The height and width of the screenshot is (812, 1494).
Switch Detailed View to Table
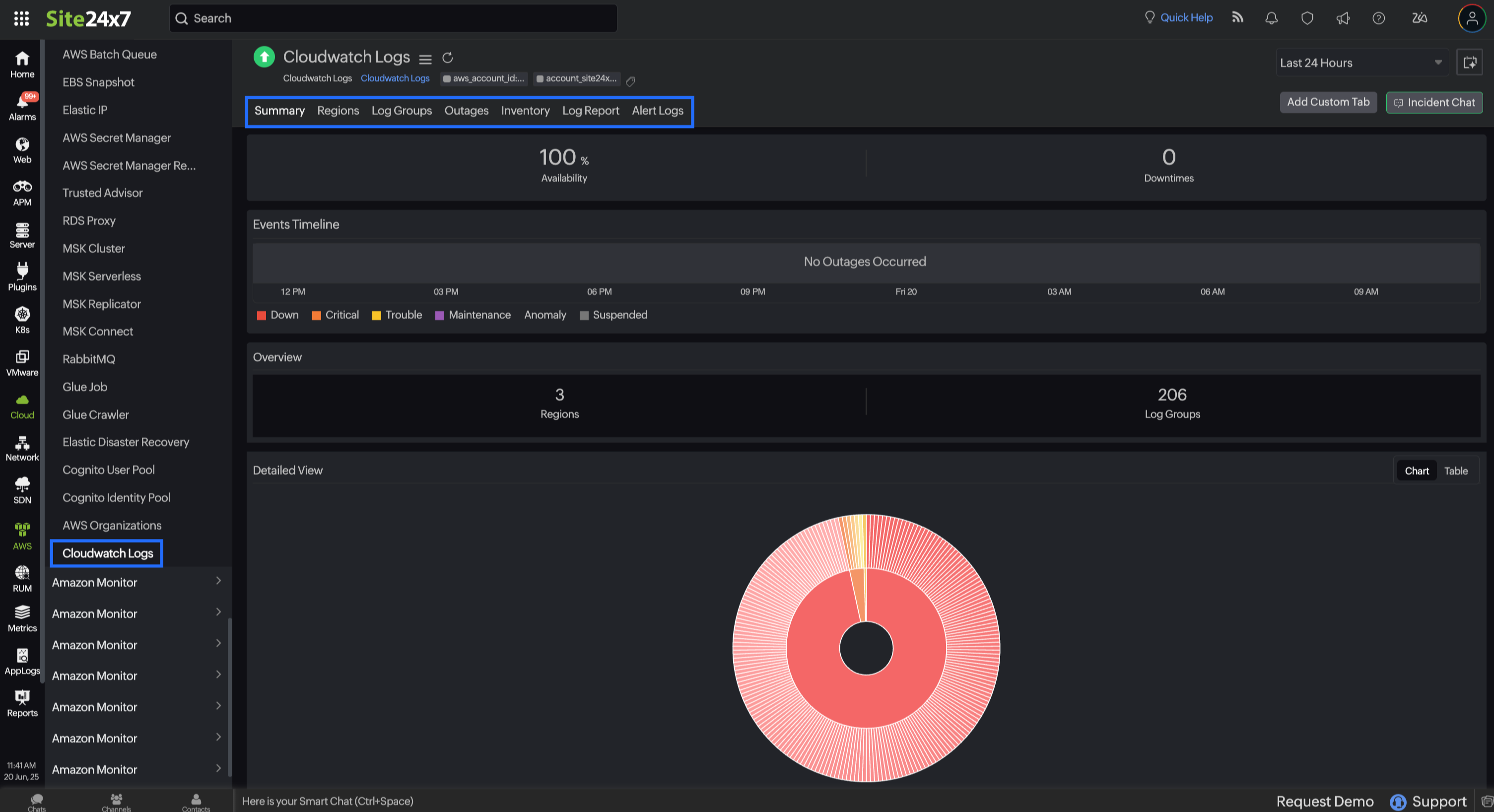(x=1455, y=471)
